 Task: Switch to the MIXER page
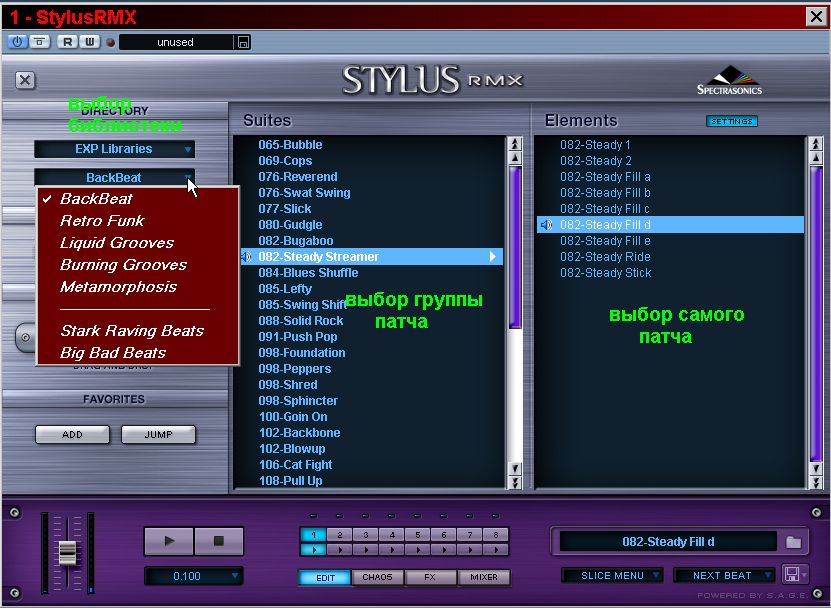(x=483, y=577)
